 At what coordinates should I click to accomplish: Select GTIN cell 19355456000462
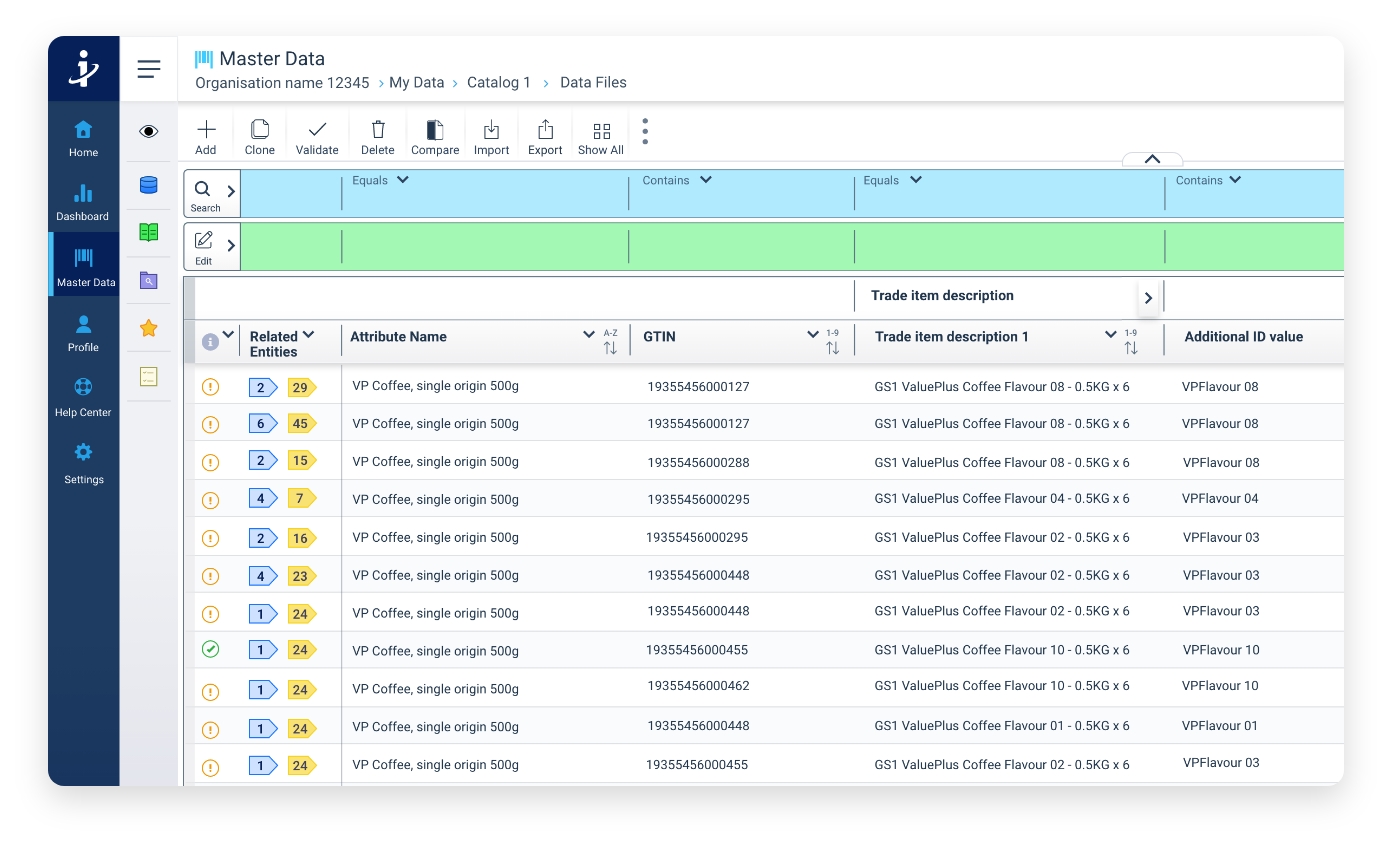pos(698,686)
